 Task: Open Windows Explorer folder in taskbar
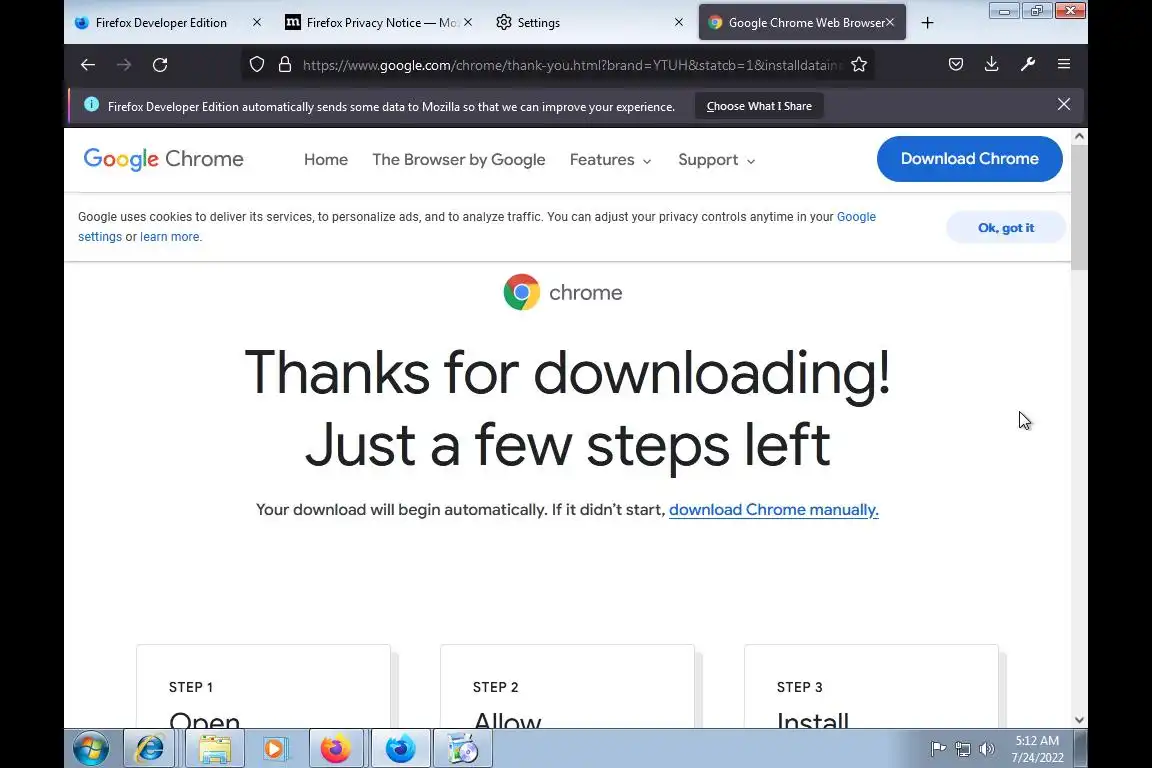tap(215, 749)
